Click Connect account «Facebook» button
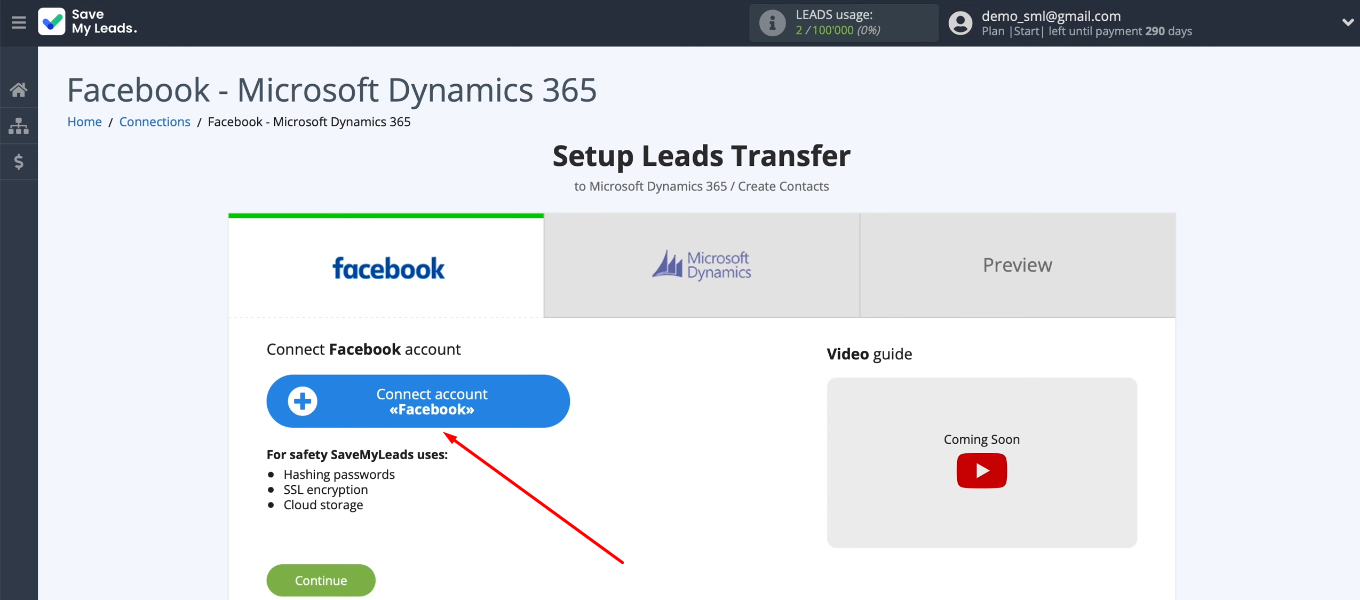Screen dimensions: 1360x600 (x=418, y=402)
